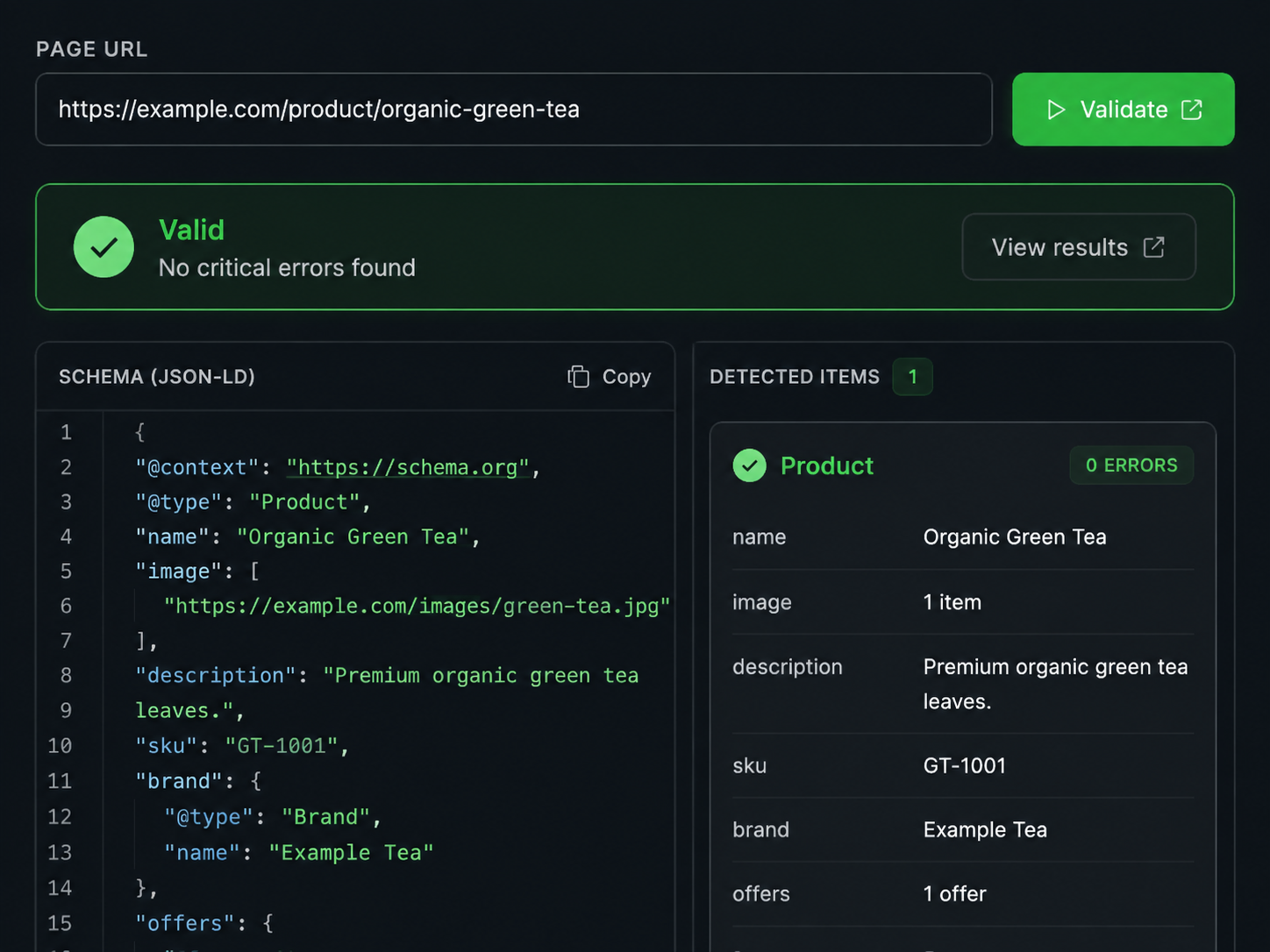Viewport: 1270px width, 952px height.
Task: Click the "Brand" type value on line 12
Action: pyautogui.click(x=326, y=817)
